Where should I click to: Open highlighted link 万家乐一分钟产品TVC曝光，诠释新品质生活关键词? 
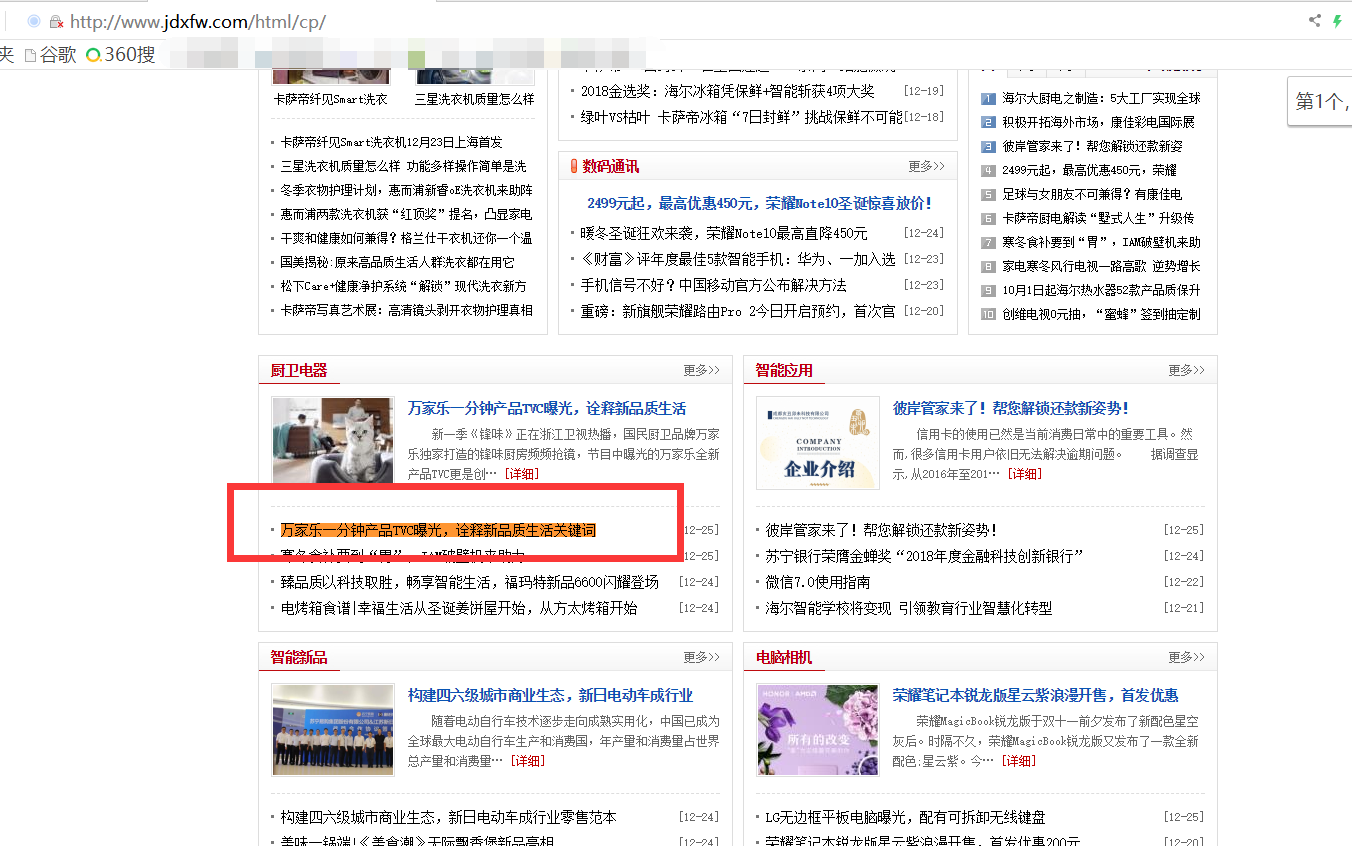tap(438, 530)
